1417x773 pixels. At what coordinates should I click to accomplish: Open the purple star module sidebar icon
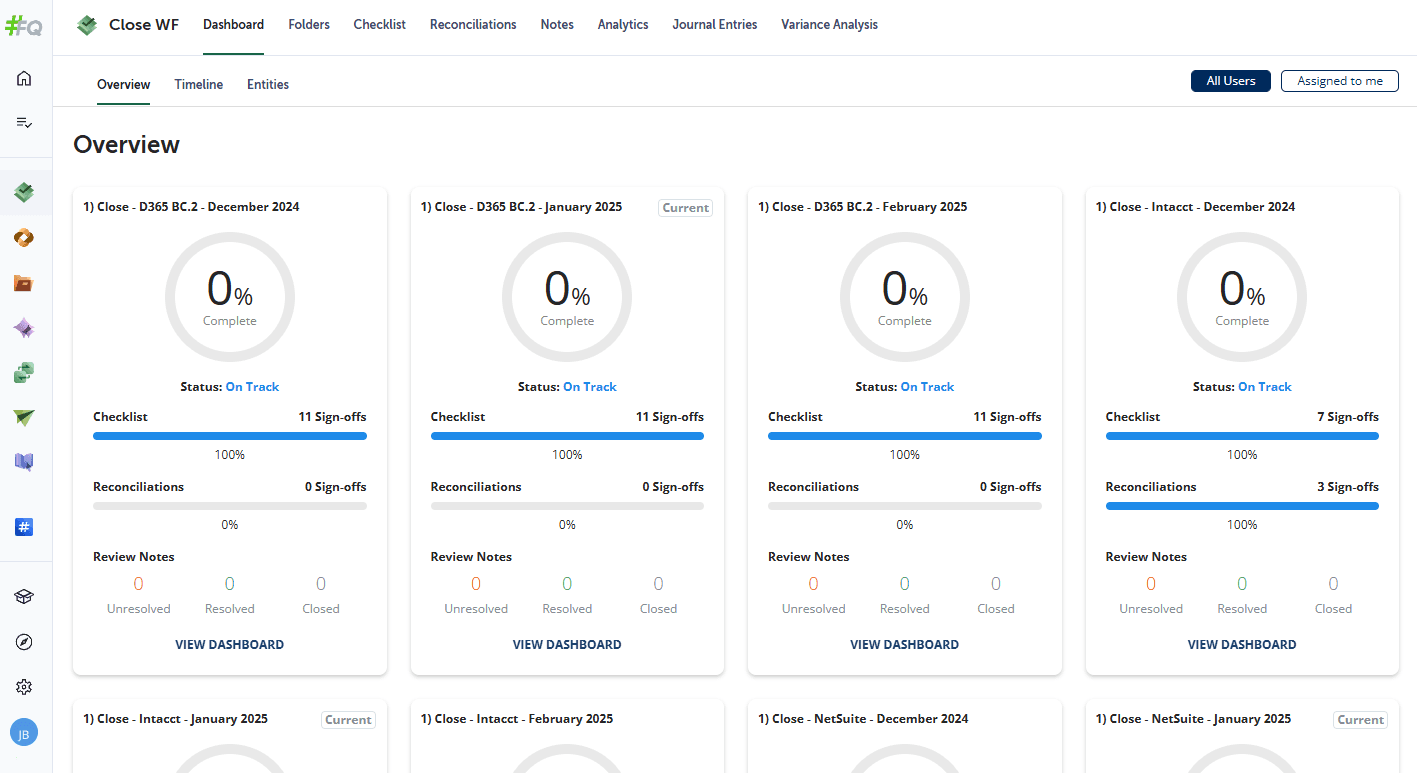[x=25, y=328]
